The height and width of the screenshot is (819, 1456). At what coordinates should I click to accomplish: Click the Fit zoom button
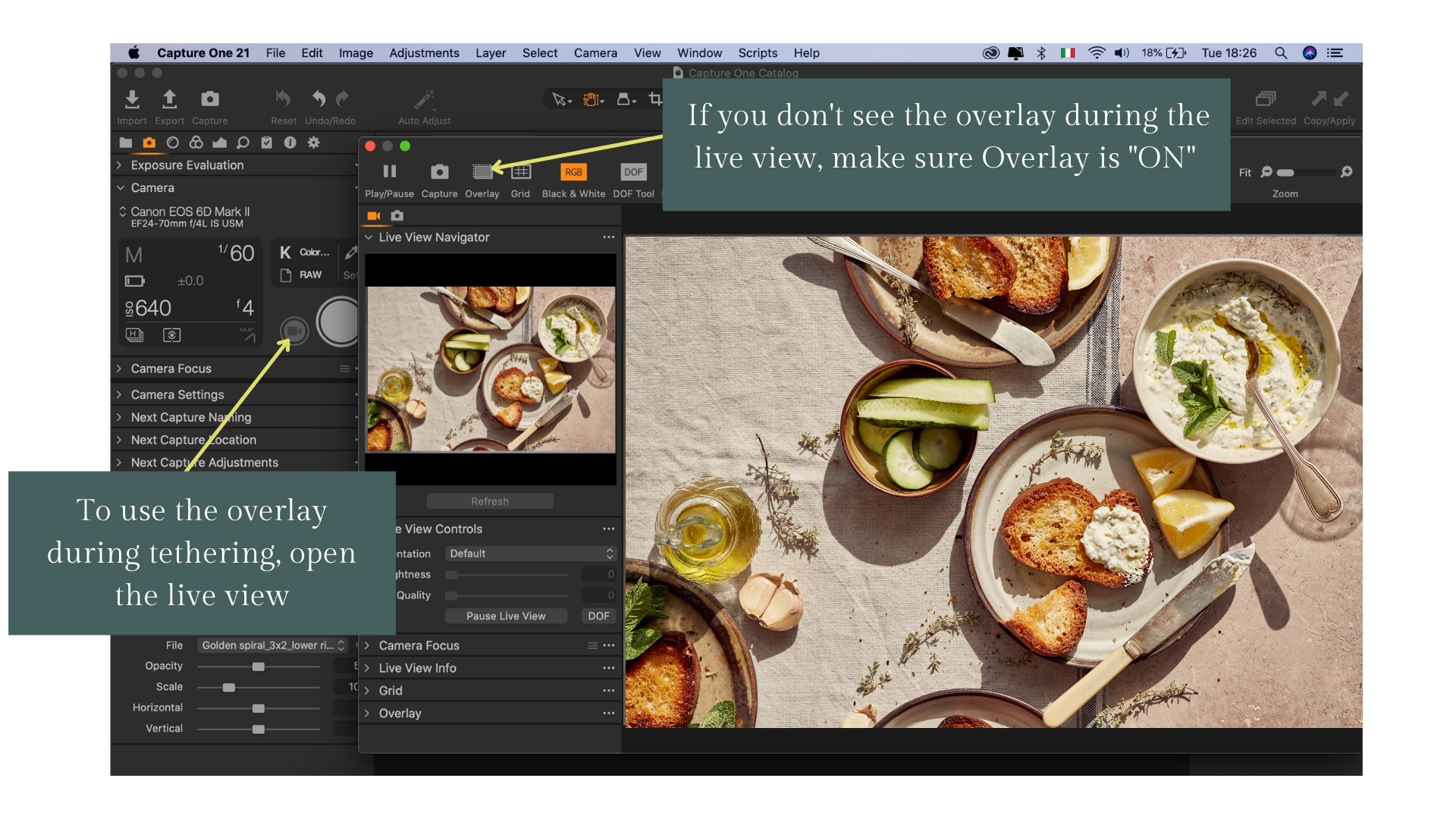coord(1245,173)
